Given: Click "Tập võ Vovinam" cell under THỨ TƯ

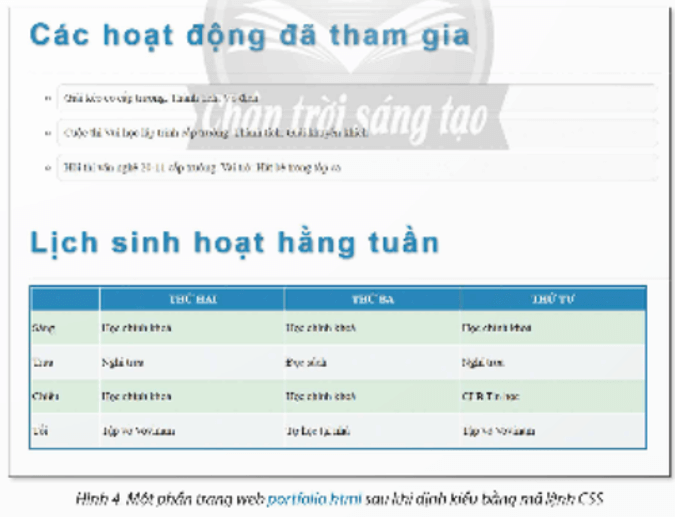Looking at the screenshot, I should pos(498,430).
